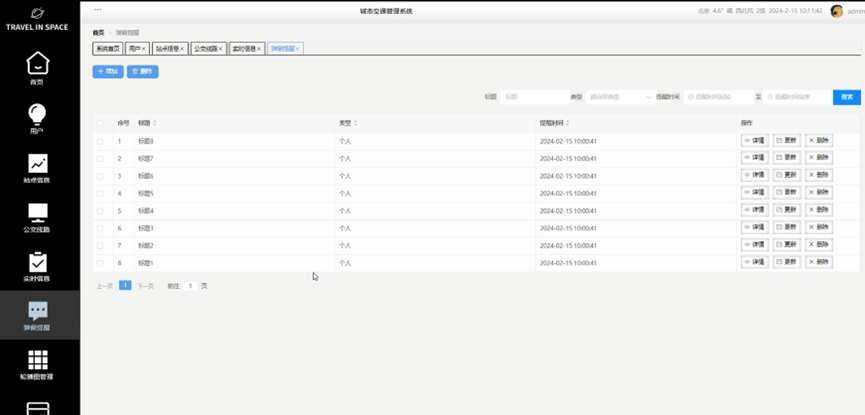
Task: View details of row 标题7
Action: (x=754, y=158)
